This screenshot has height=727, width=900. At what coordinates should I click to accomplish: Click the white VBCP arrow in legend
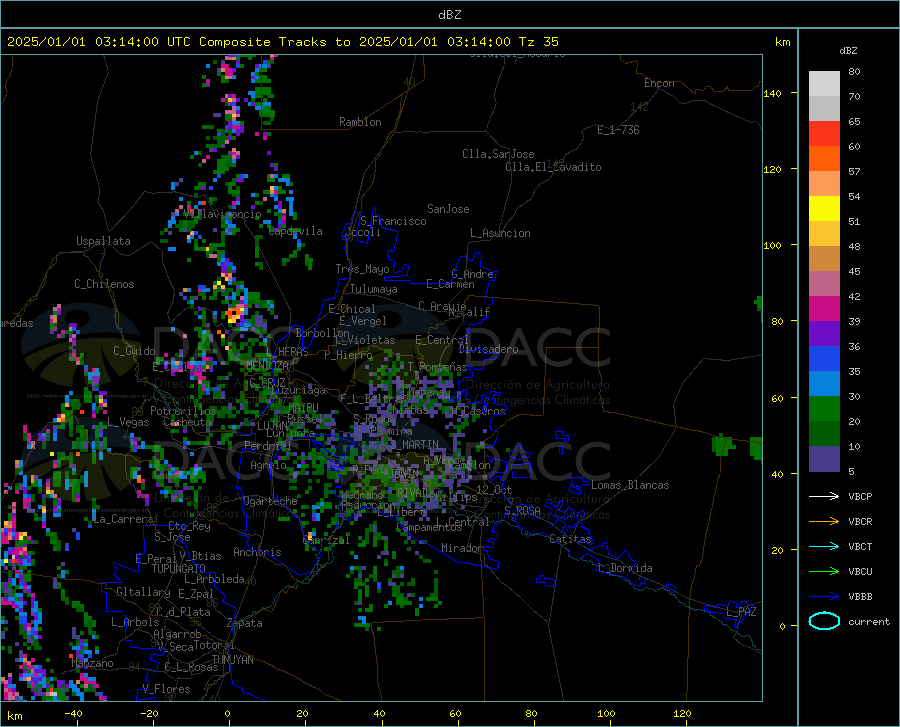tap(824, 496)
